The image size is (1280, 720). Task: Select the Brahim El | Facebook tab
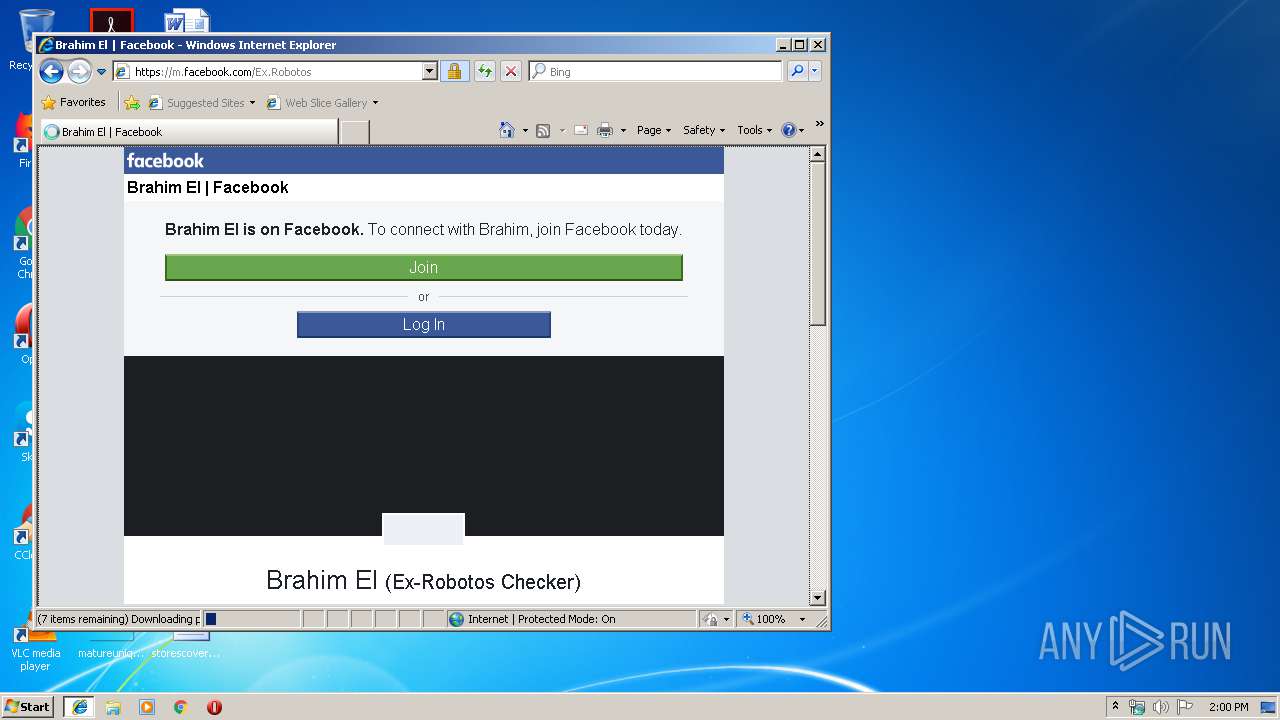pyautogui.click(x=189, y=132)
